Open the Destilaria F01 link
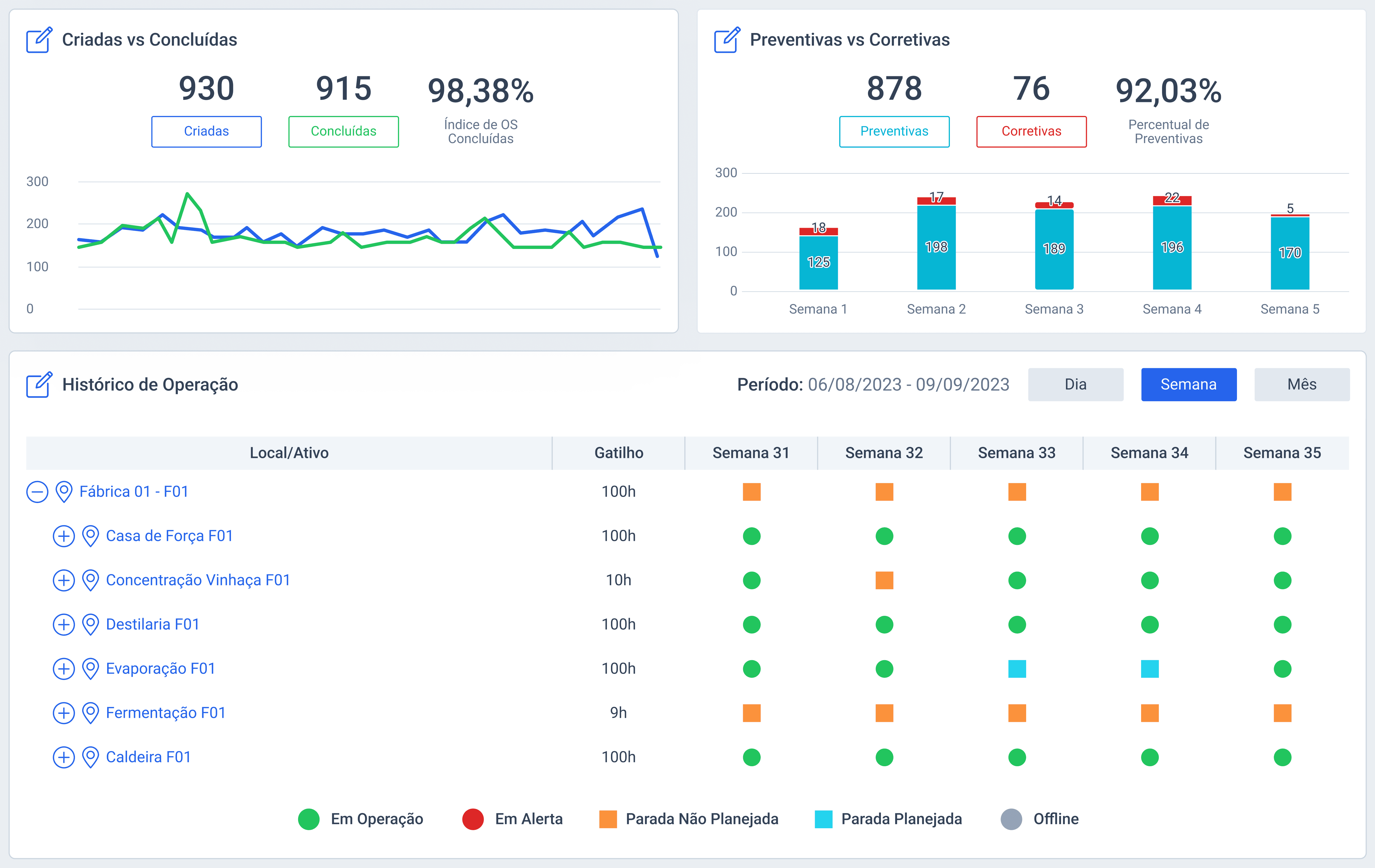The height and width of the screenshot is (868, 1375). (153, 625)
